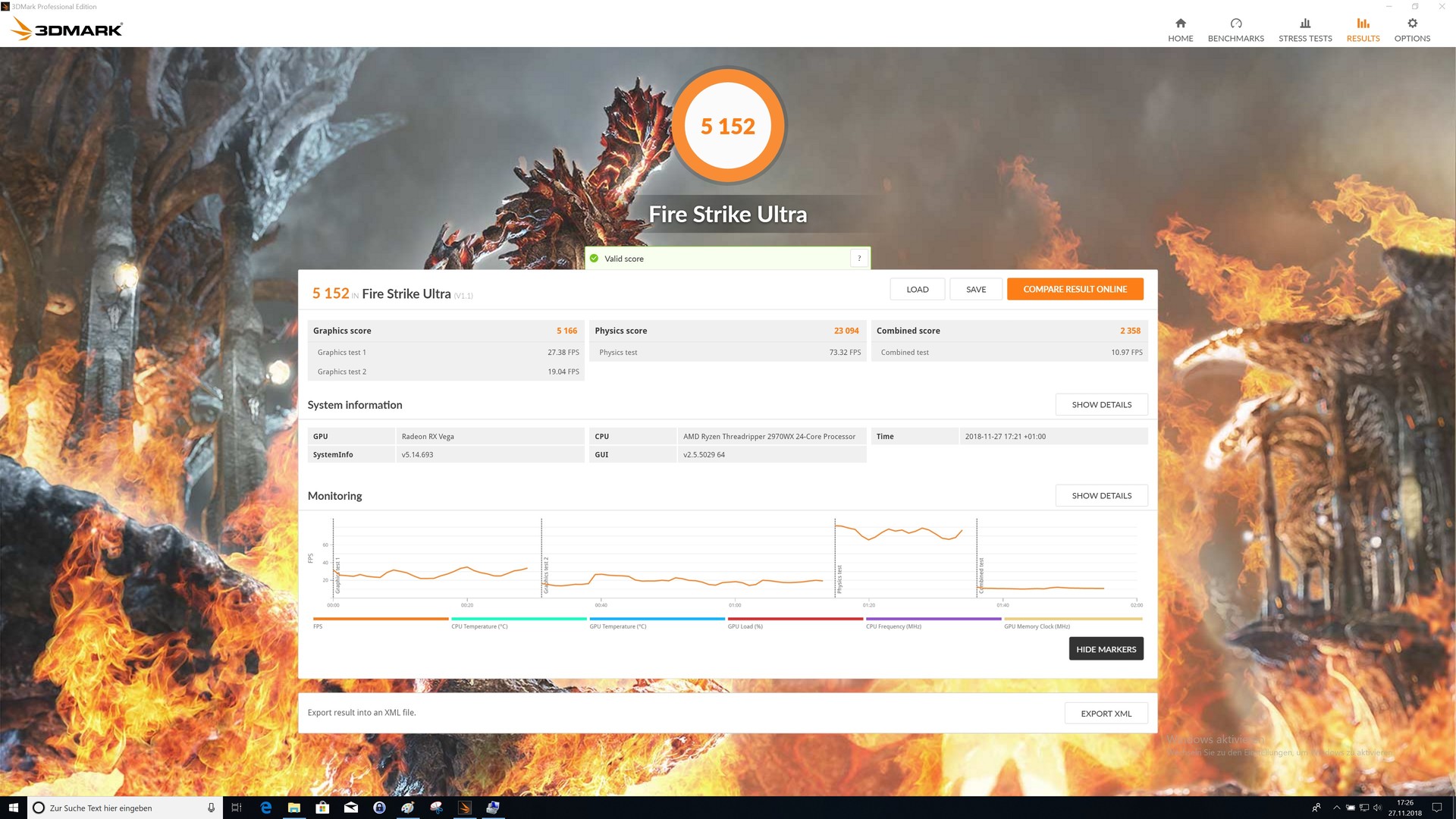Open the Home section icon

(x=1180, y=24)
